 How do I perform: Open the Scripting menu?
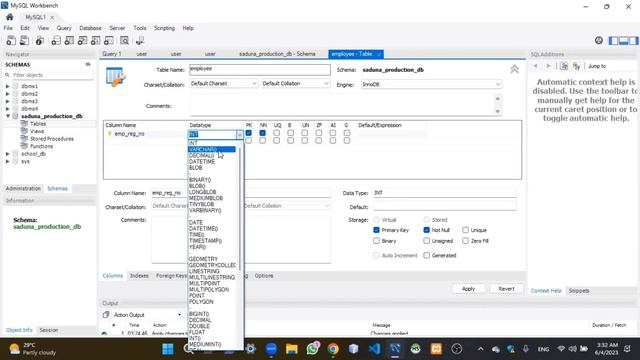pyautogui.click(x=164, y=28)
